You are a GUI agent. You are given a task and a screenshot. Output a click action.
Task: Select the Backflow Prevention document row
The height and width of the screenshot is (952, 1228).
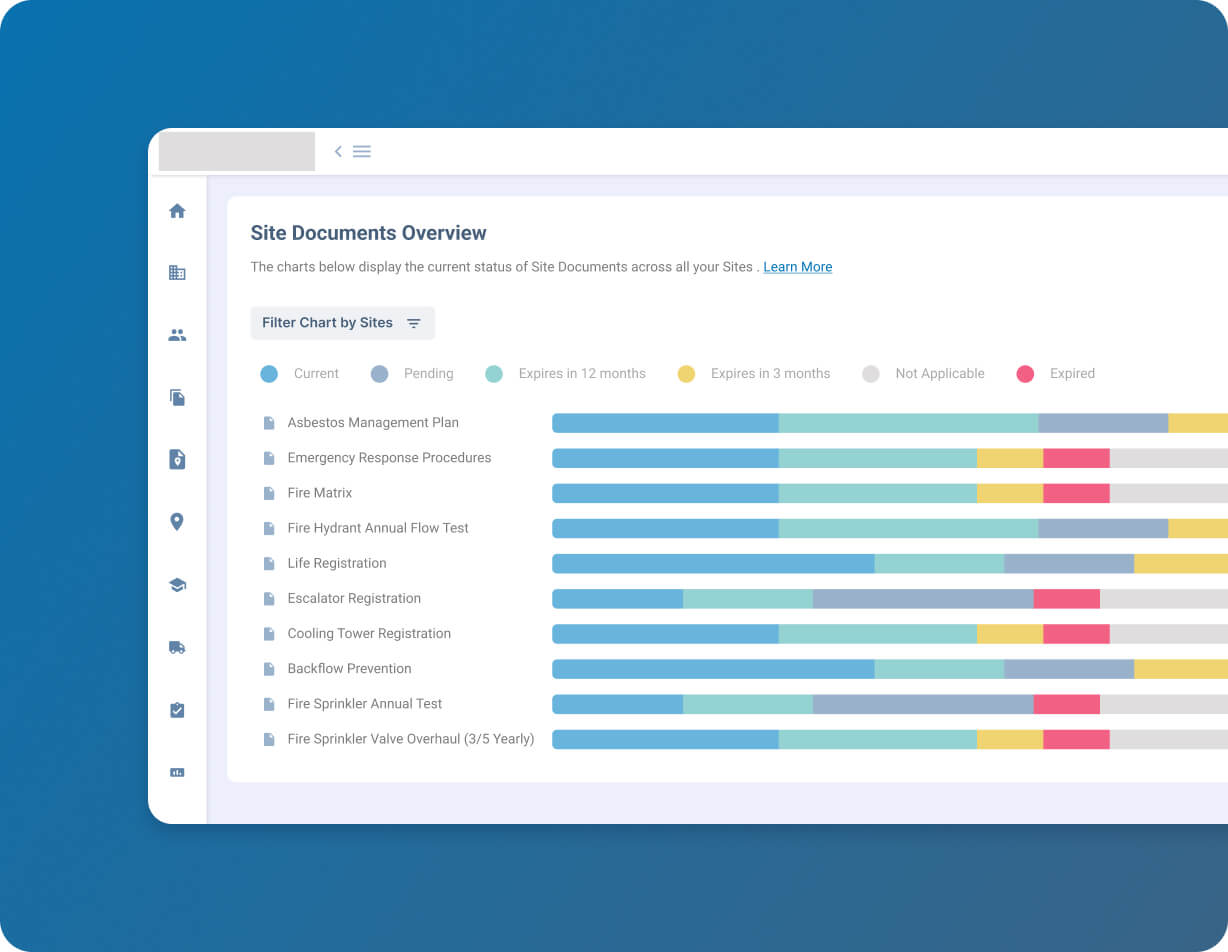pyautogui.click(x=349, y=669)
